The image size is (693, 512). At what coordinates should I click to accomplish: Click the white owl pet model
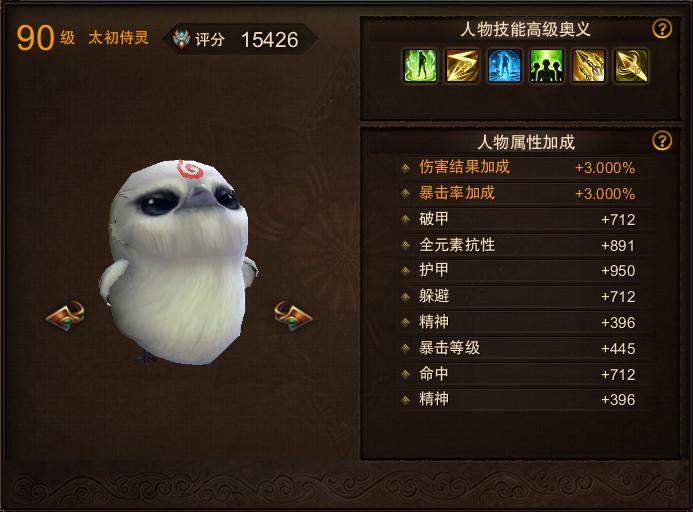click(178, 263)
